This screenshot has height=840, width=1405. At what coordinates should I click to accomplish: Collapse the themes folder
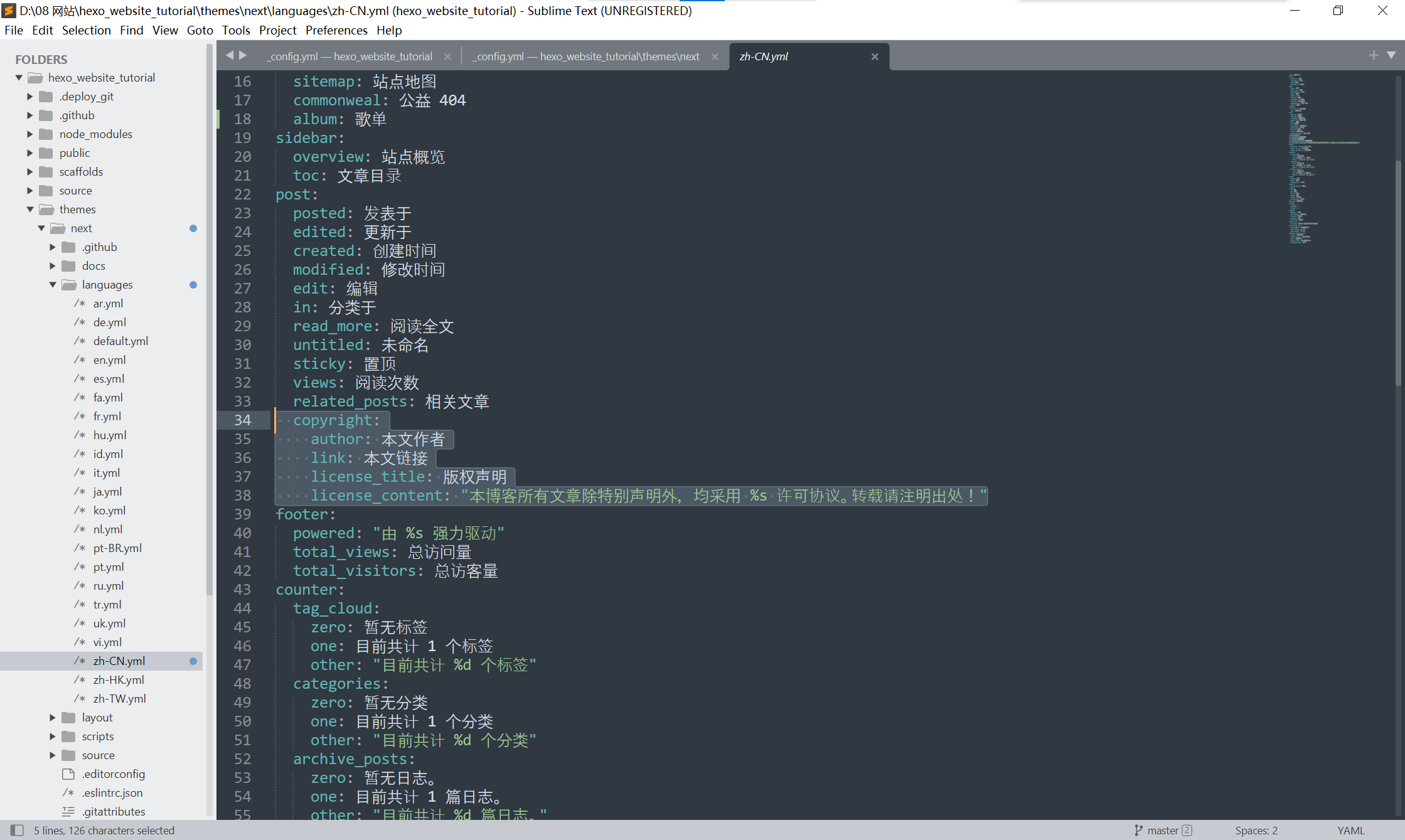point(29,210)
